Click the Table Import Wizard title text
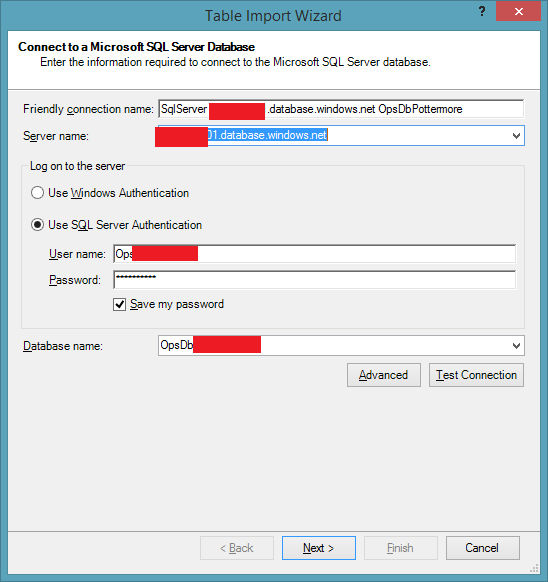548x582 pixels. pyautogui.click(x=273, y=16)
